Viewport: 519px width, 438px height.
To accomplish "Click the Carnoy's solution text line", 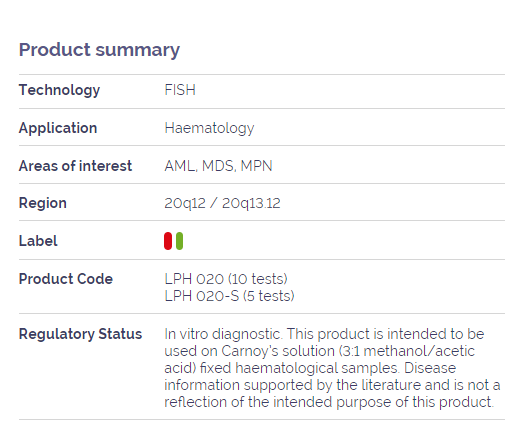I will coord(319,351).
